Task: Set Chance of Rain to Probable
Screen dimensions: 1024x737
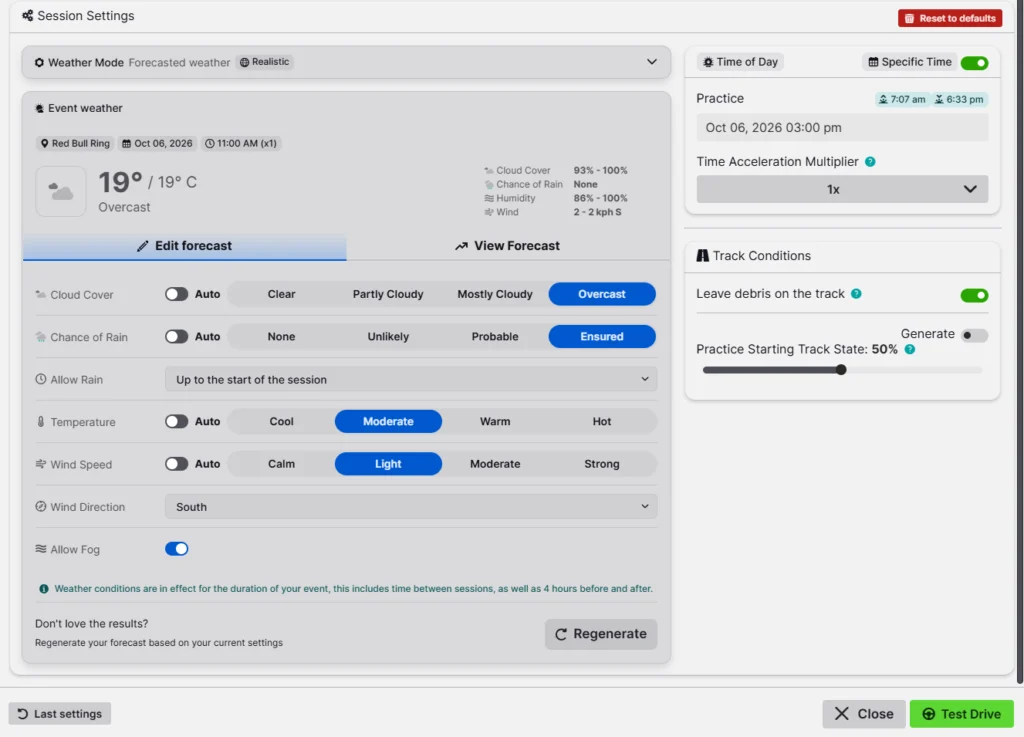Action: (x=495, y=337)
